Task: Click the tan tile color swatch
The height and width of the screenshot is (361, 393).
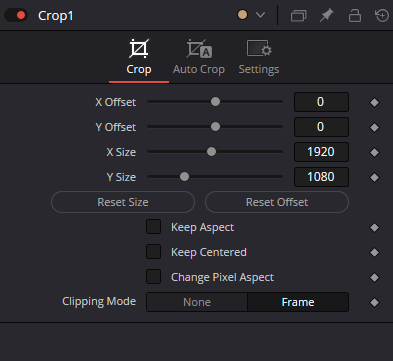Action: click(x=242, y=15)
